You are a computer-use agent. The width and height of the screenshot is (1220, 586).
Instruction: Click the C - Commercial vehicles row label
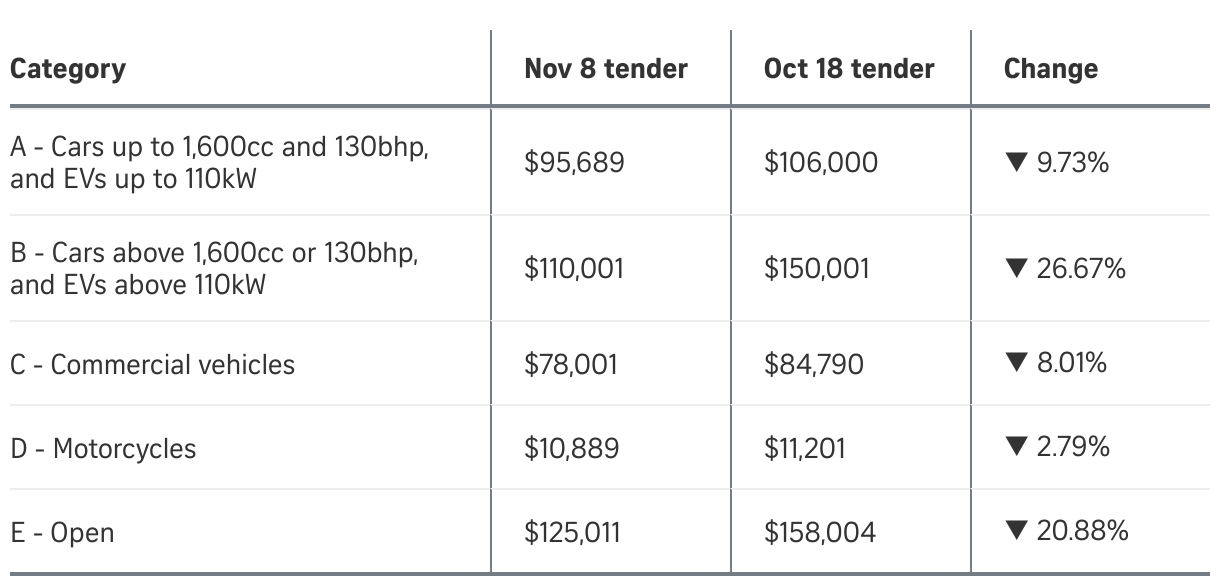point(153,364)
